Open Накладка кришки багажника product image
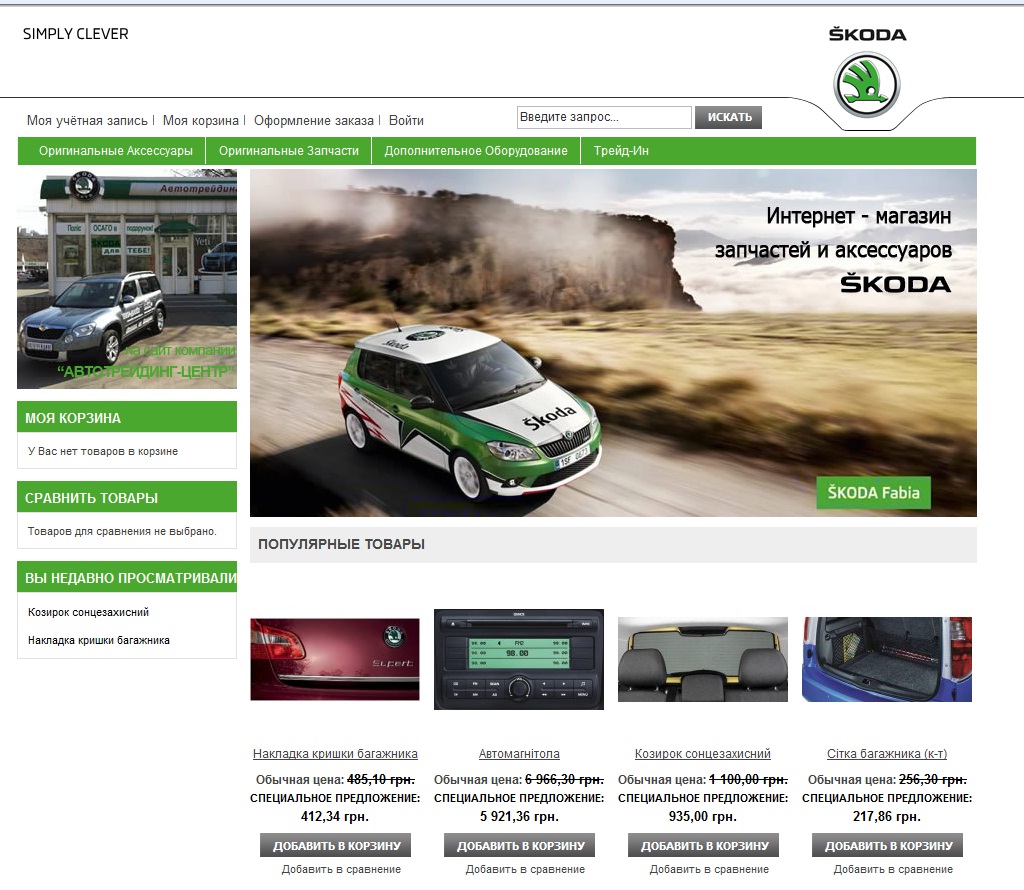This screenshot has height=890, width=1024. (x=335, y=660)
